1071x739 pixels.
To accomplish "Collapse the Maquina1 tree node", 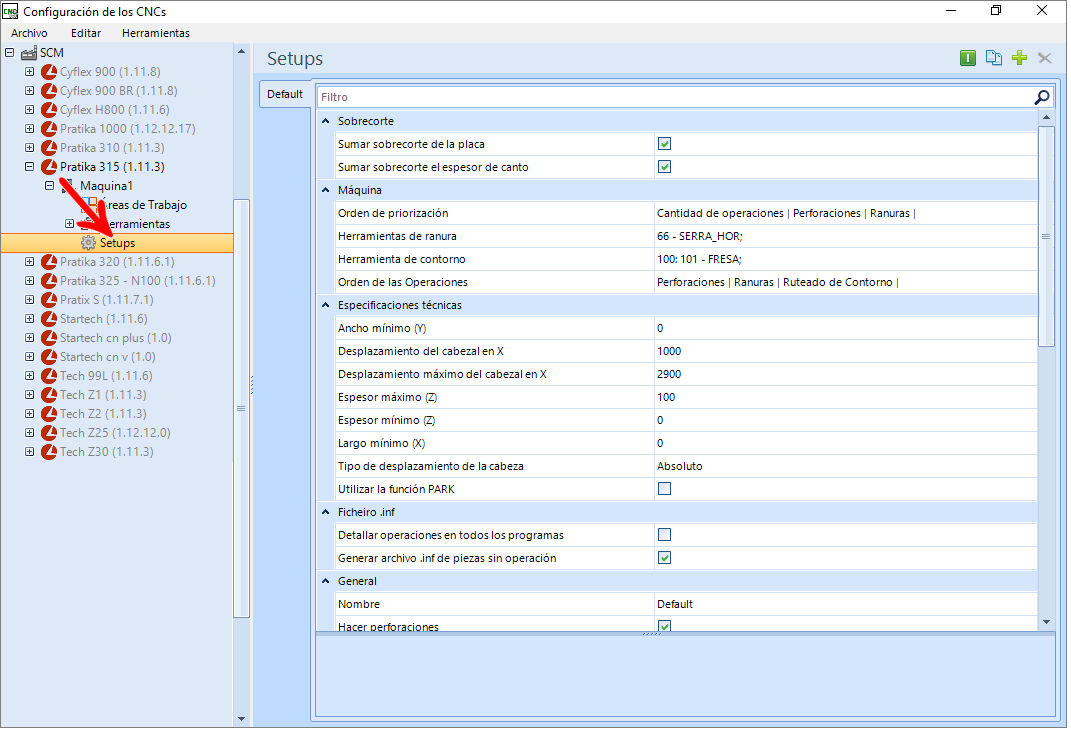I will 49,186.
